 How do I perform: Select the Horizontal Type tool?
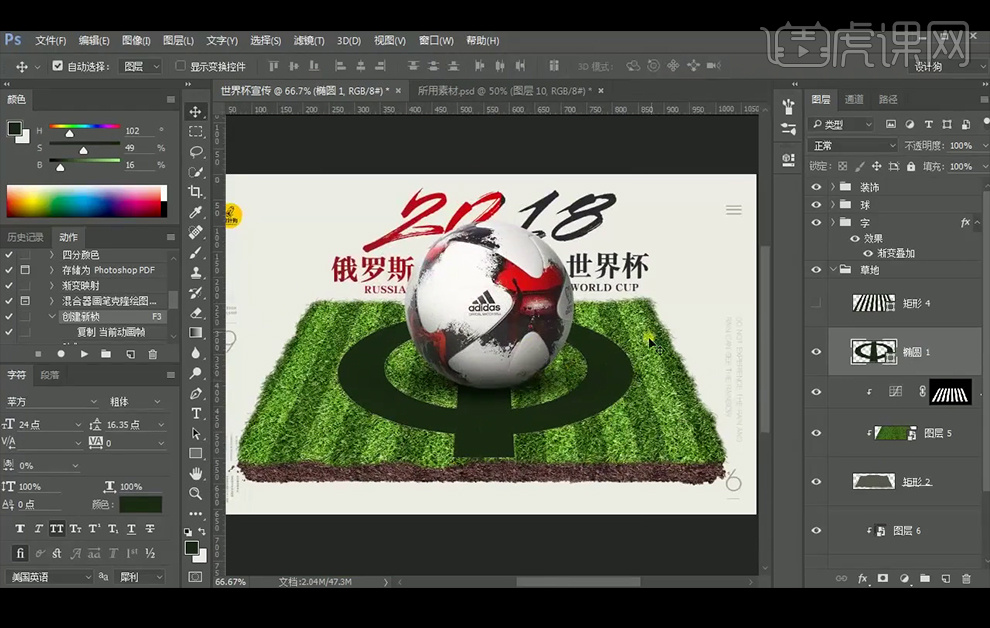pos(196,413)
